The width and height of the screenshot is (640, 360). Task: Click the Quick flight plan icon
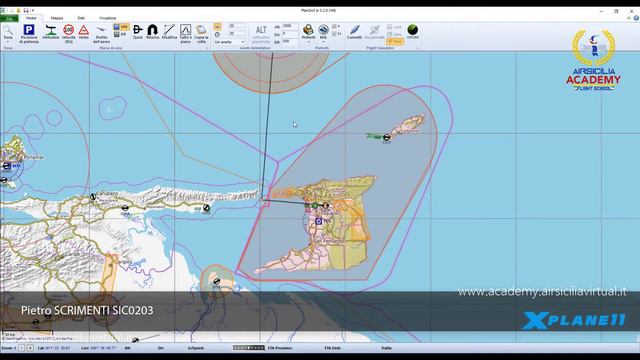coord(138,29)
